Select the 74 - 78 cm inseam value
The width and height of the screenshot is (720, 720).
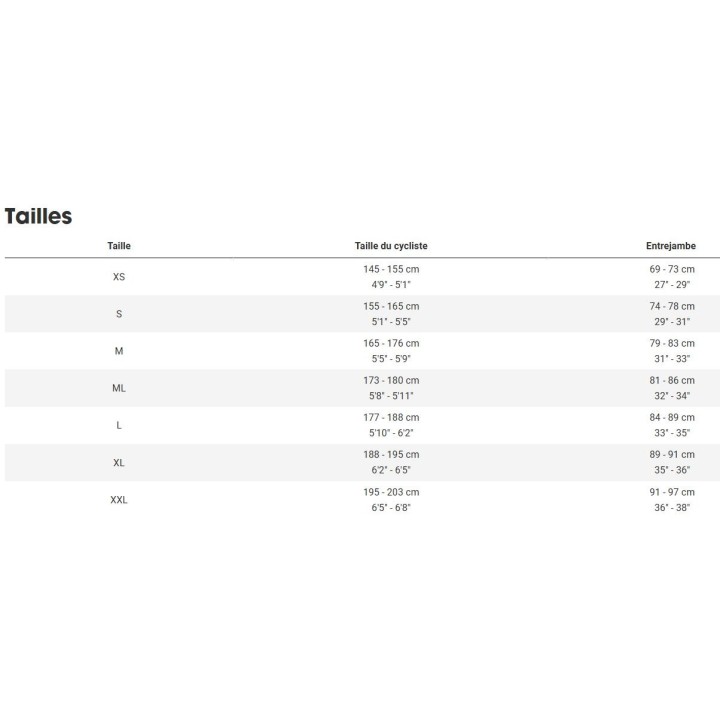(x=670, y=307)
